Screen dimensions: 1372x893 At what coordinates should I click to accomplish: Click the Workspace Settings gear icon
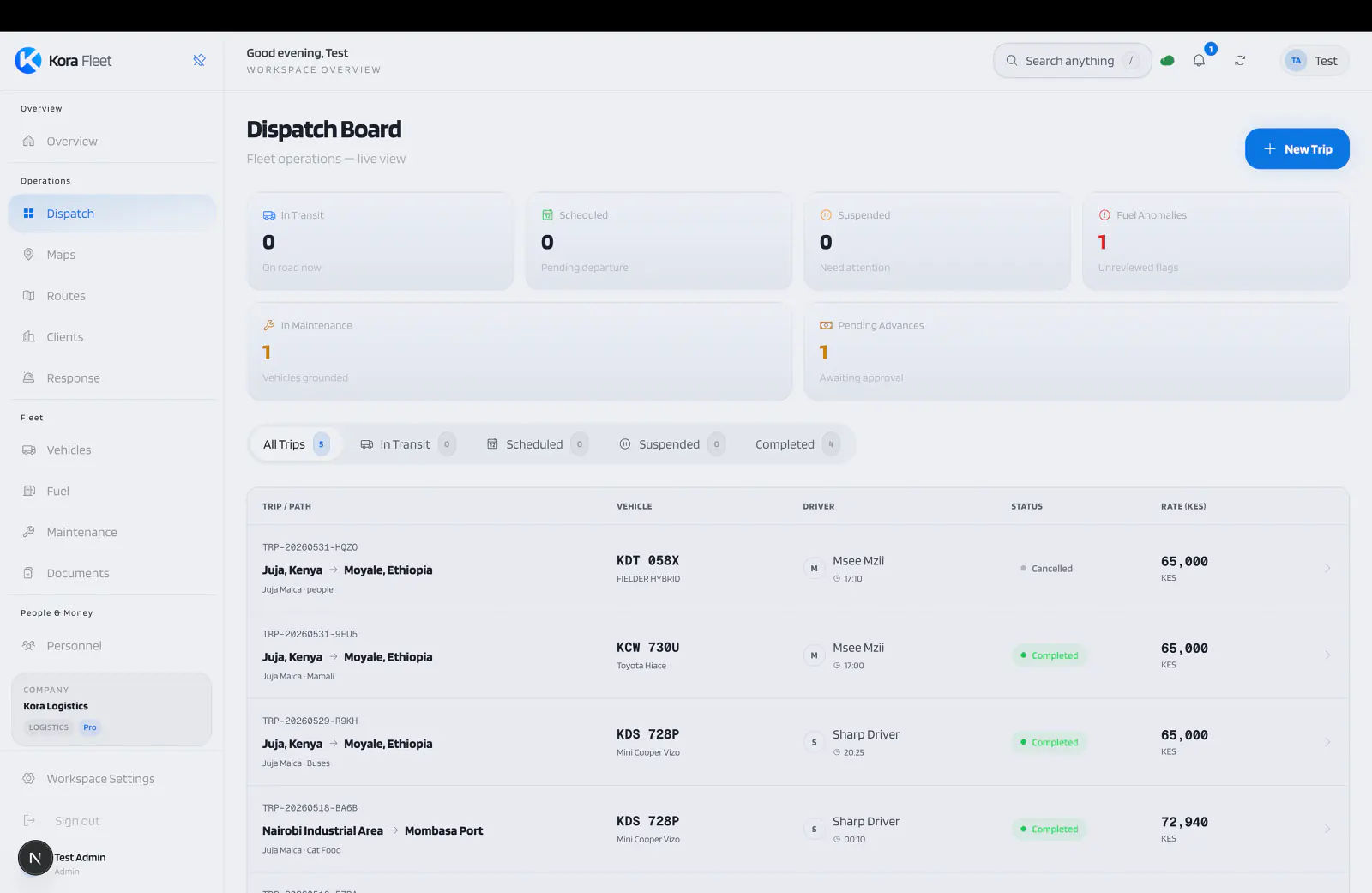(x=28, y=779)
